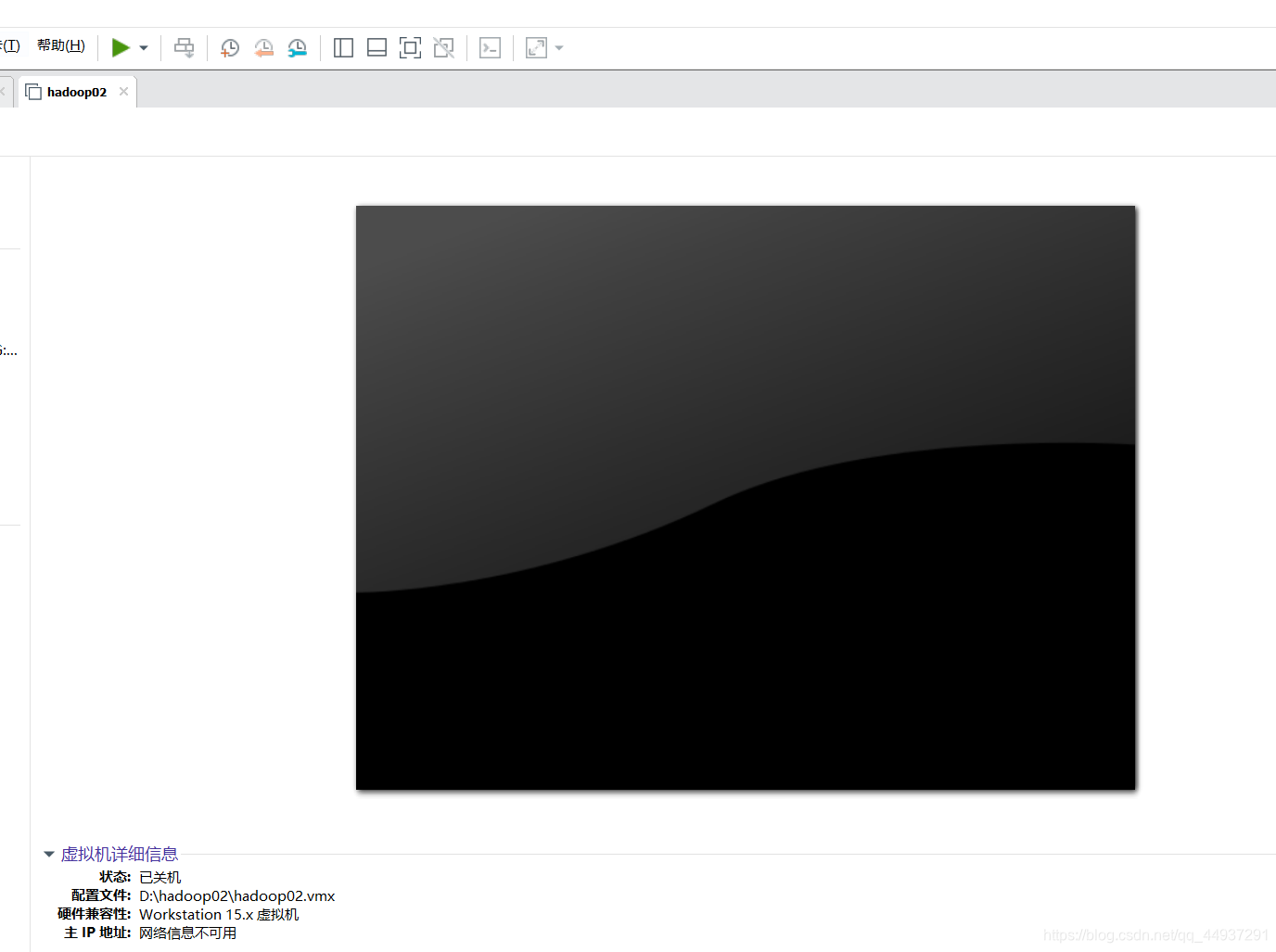The height and width of the screenshot is (952, 1276).
Task: Click the 虚拟机详细信息 heading text
Action: tap(120, 854)
